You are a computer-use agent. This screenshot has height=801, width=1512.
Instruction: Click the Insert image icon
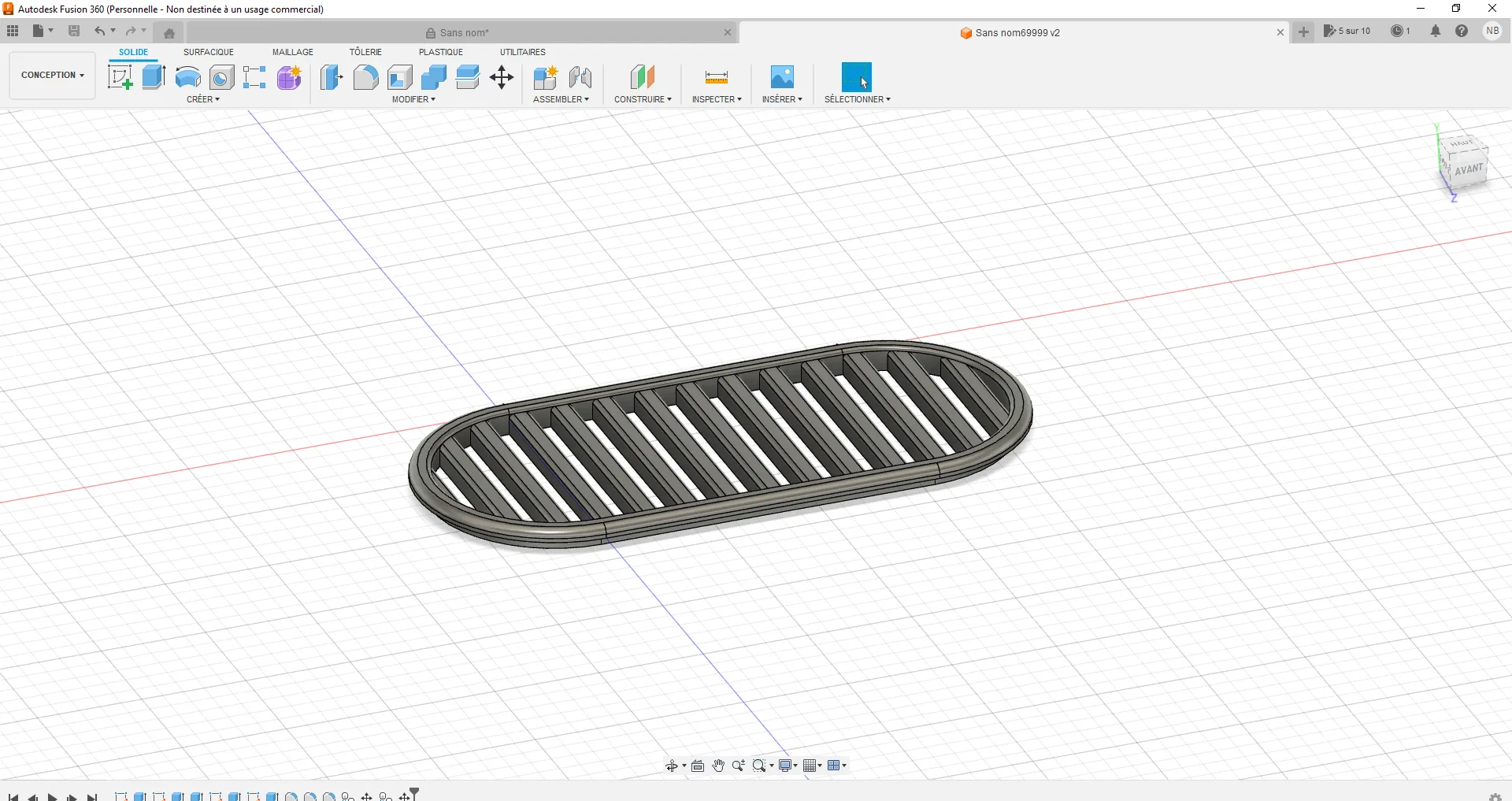coord(781,77)
